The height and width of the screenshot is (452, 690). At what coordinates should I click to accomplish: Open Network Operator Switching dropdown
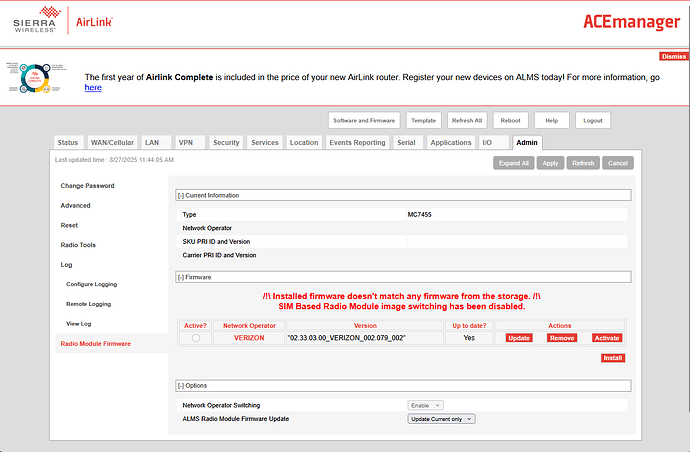coord(426,405)
